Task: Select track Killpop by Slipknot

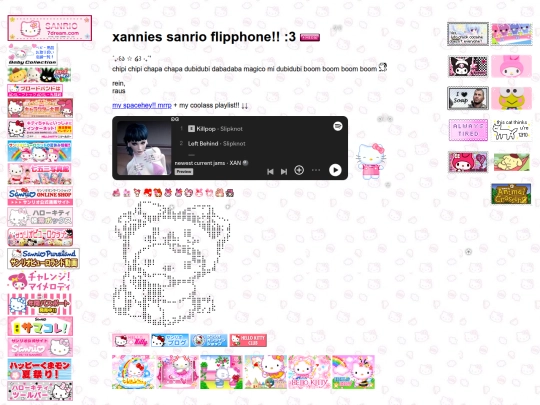Action: pyautogui.click(x=215, y=129)
